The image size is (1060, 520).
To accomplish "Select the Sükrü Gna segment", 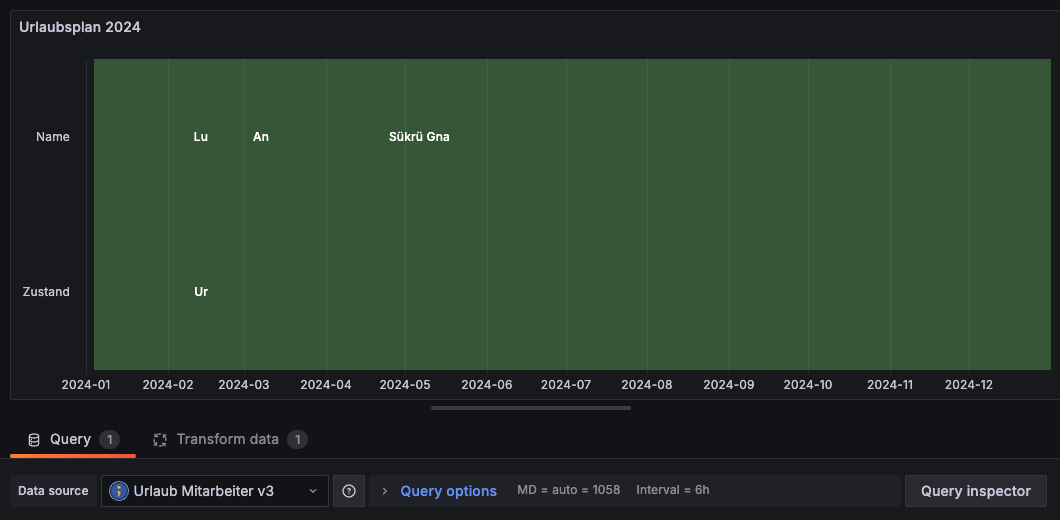I will click(x=419, y=137).
